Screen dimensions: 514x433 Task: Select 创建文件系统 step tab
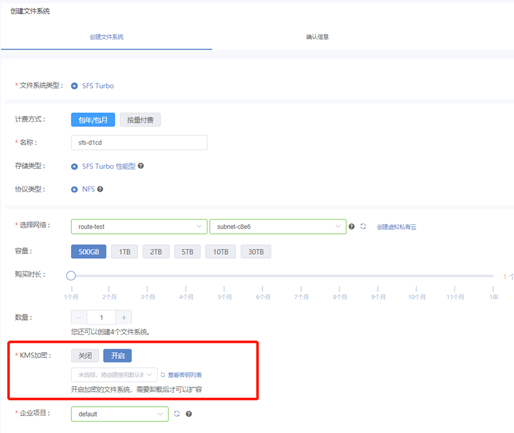click(x=106, y=37)
